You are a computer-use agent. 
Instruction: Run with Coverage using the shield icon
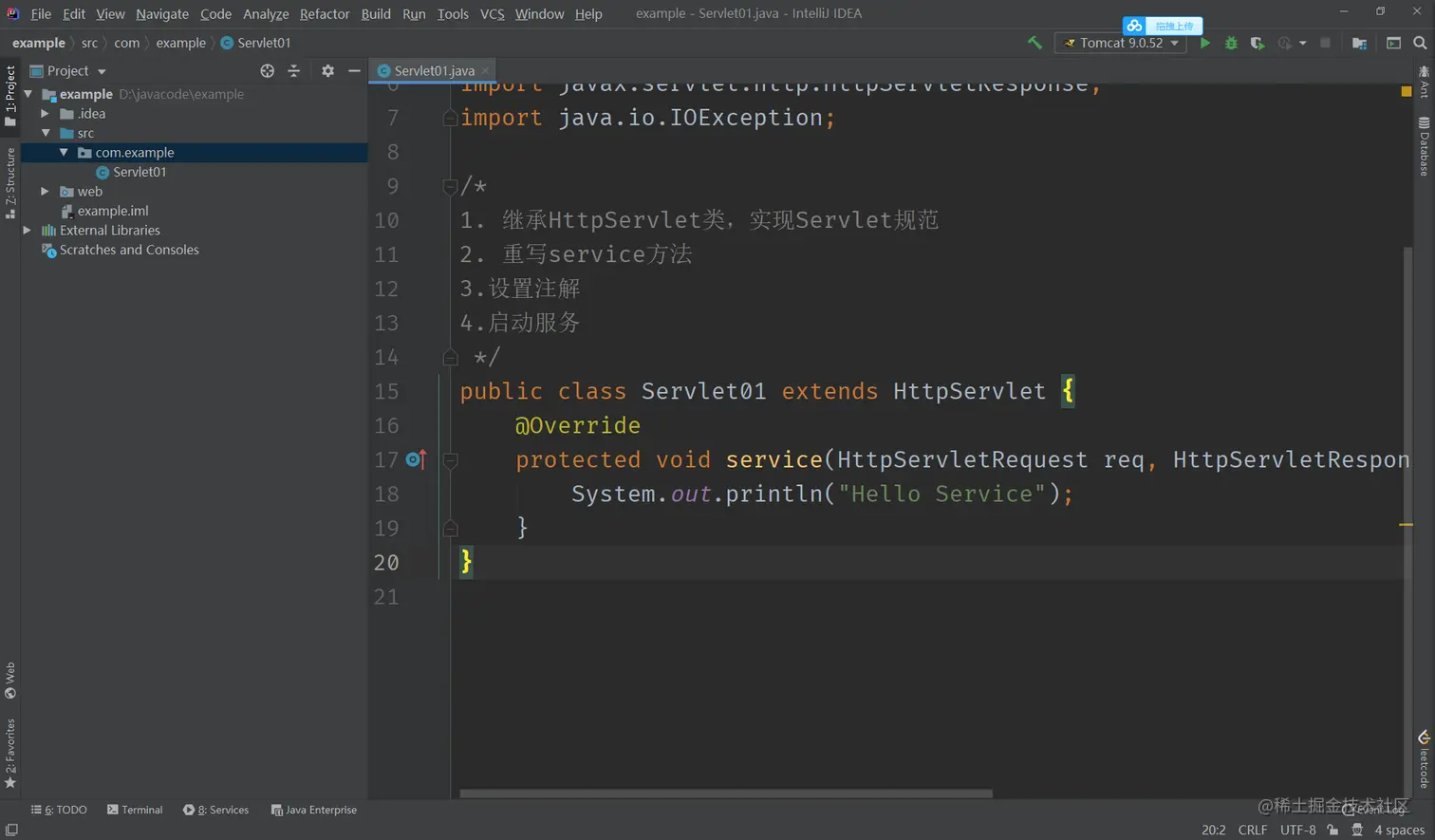1258,43
